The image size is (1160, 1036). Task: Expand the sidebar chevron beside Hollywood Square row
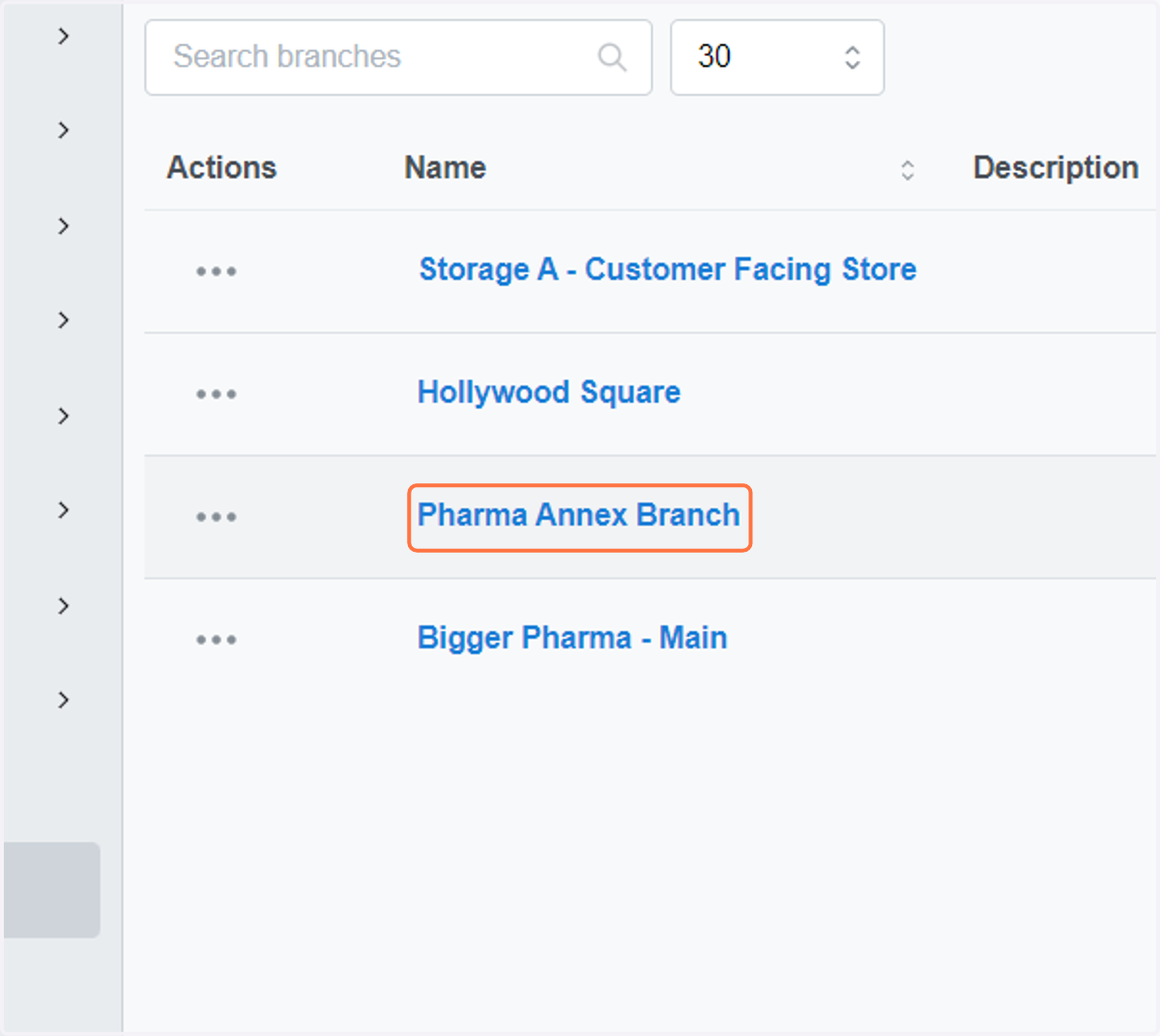pos(64,416)
